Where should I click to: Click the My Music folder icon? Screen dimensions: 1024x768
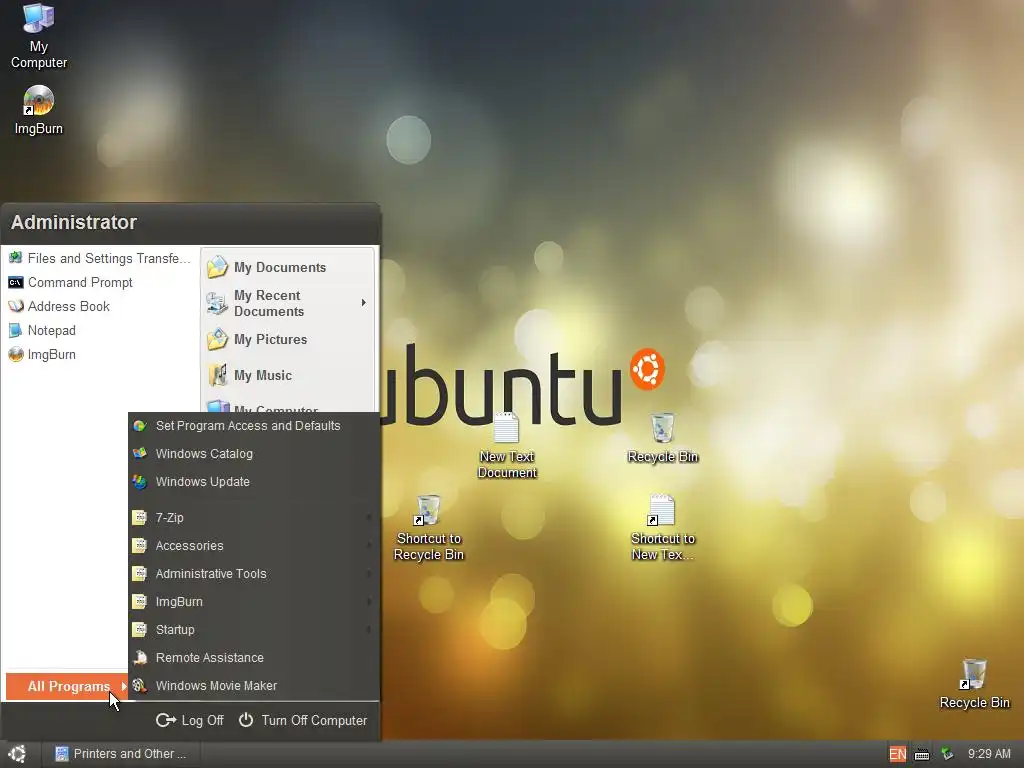coord(217,375)
